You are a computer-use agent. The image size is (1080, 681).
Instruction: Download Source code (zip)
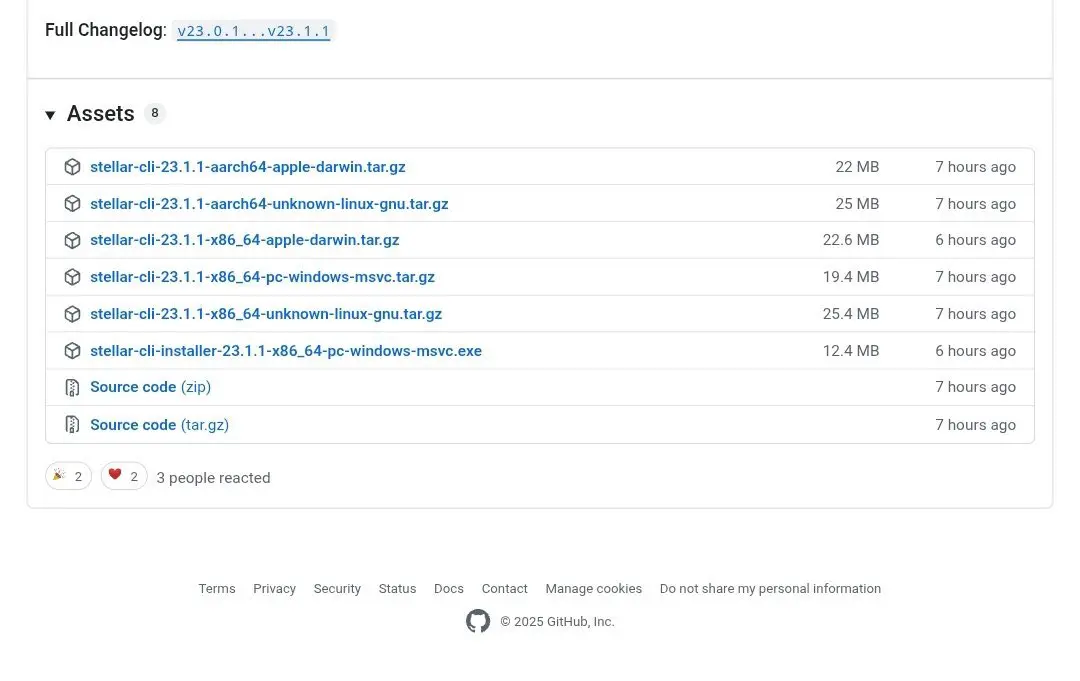pyautogui.click(x=150, y=387)
